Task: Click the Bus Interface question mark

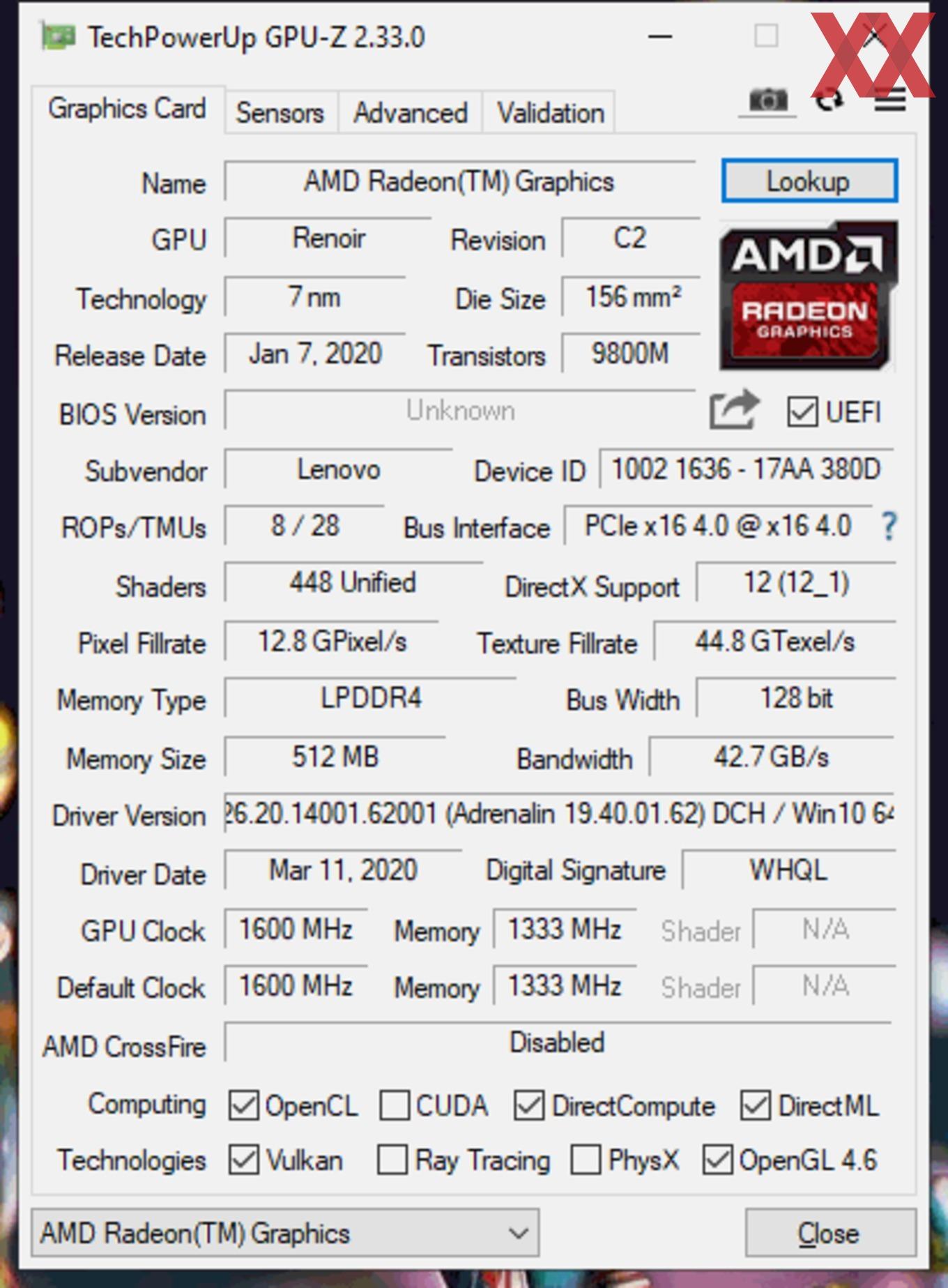Action: tap(889, 526)
